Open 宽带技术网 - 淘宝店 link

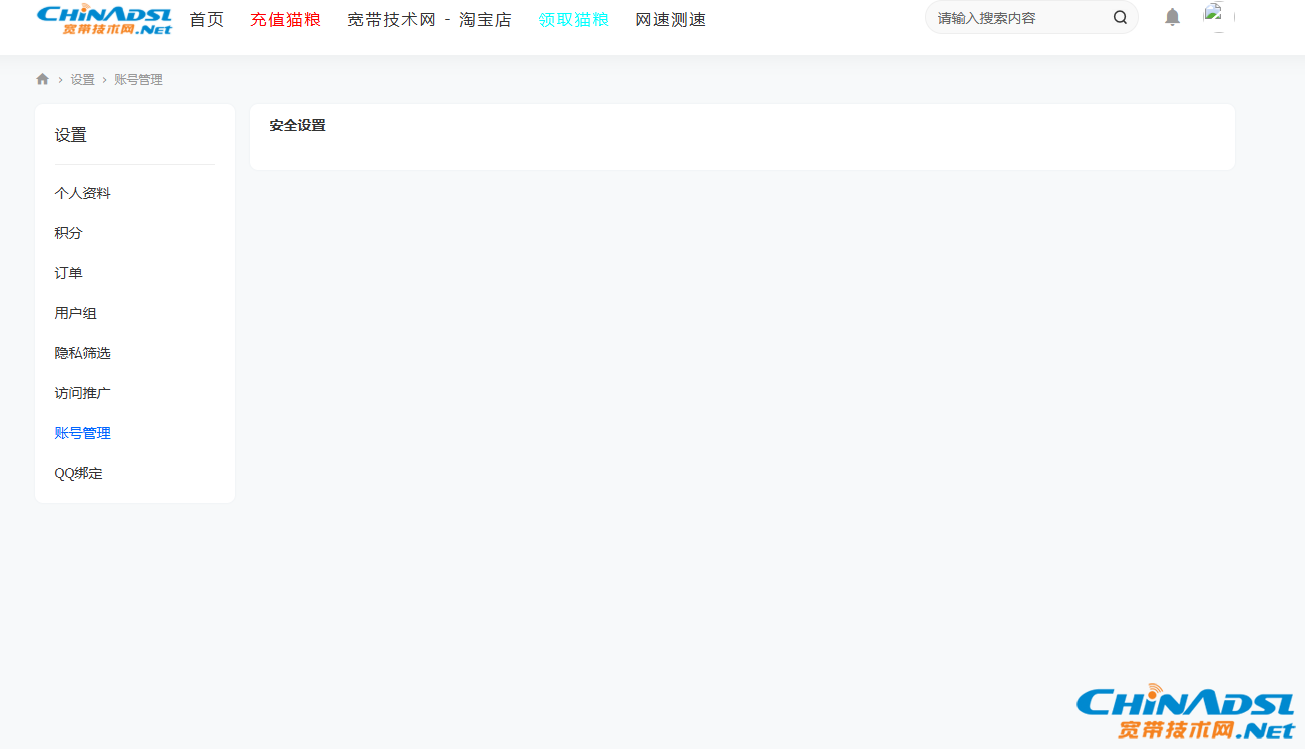[x=429, y=20]
